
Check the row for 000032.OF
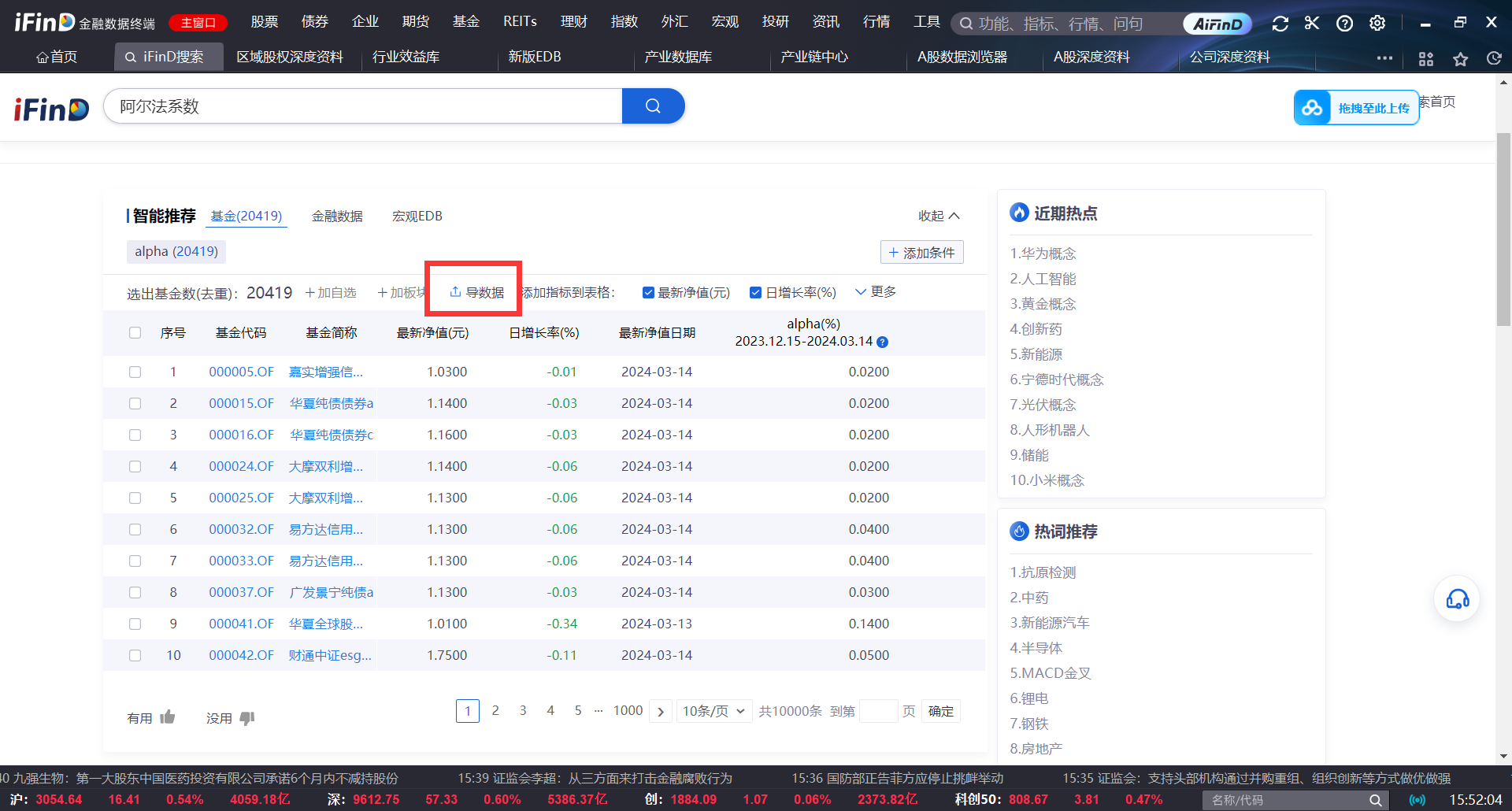click(135, 529)
